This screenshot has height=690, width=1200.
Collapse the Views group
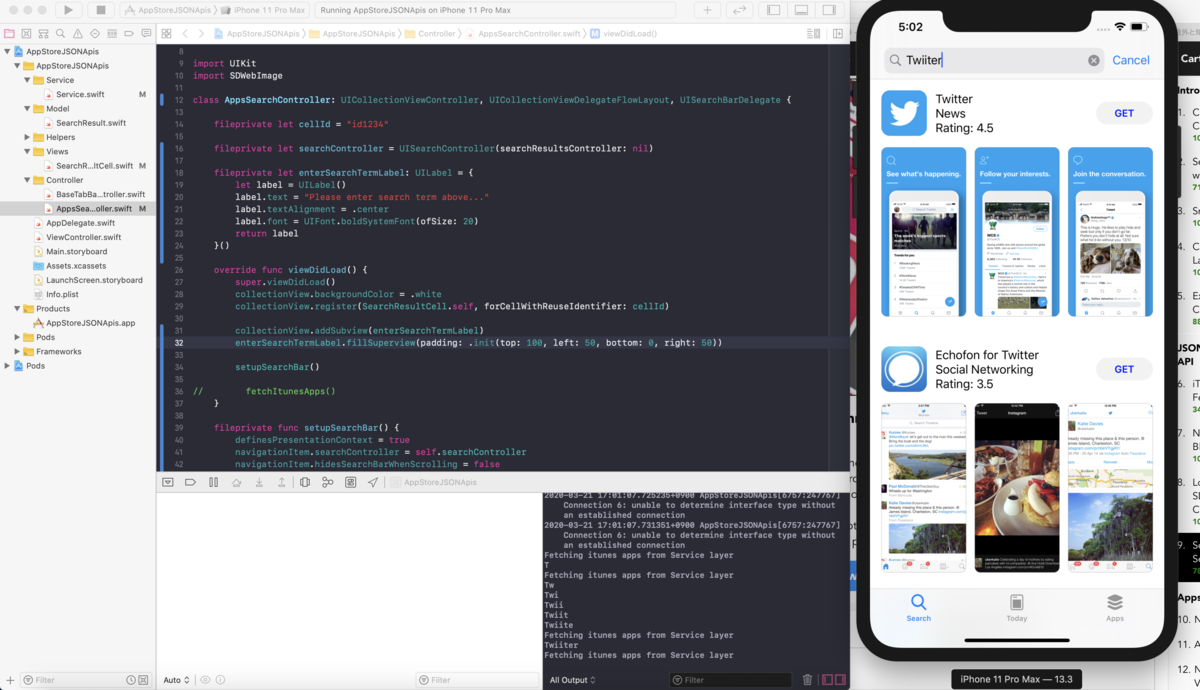pos(27,151)
